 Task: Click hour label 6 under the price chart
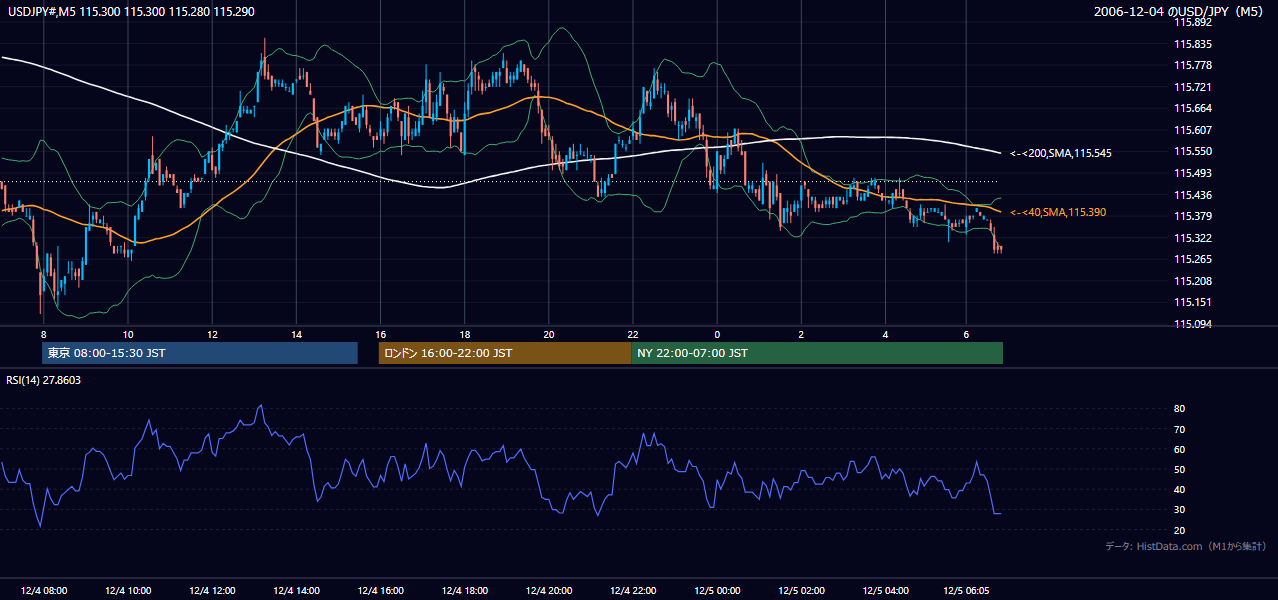966,334
